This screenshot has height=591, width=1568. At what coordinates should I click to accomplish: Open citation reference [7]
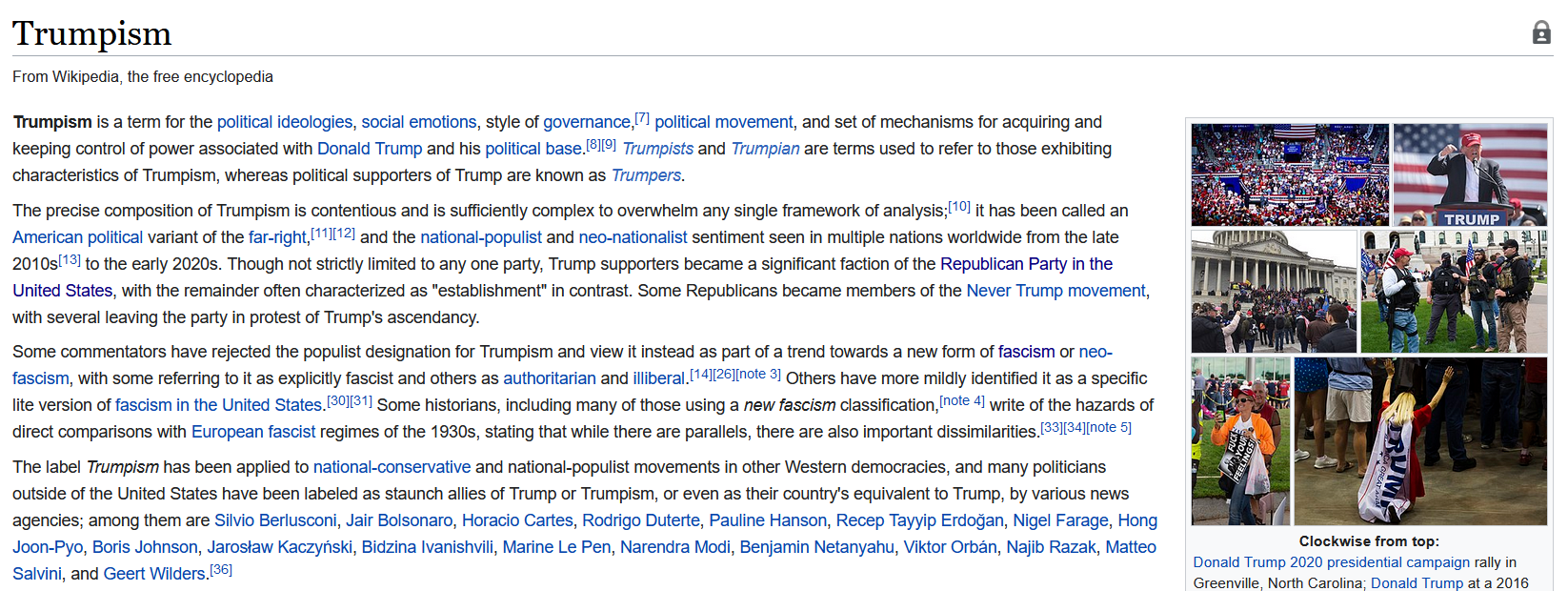pyautogui.click(x=642, y=117)
